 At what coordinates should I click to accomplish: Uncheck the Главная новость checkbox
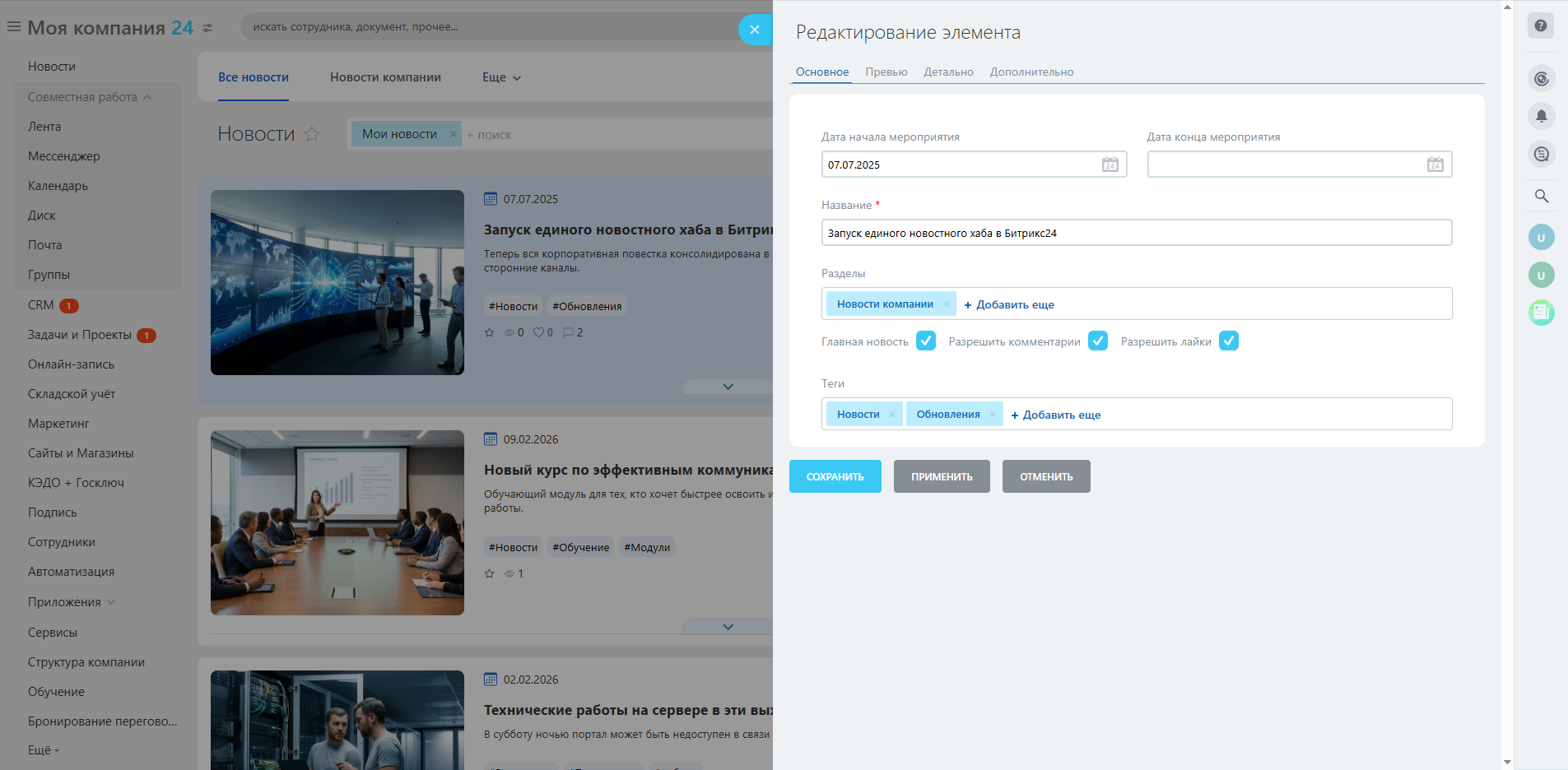(926, 341)
